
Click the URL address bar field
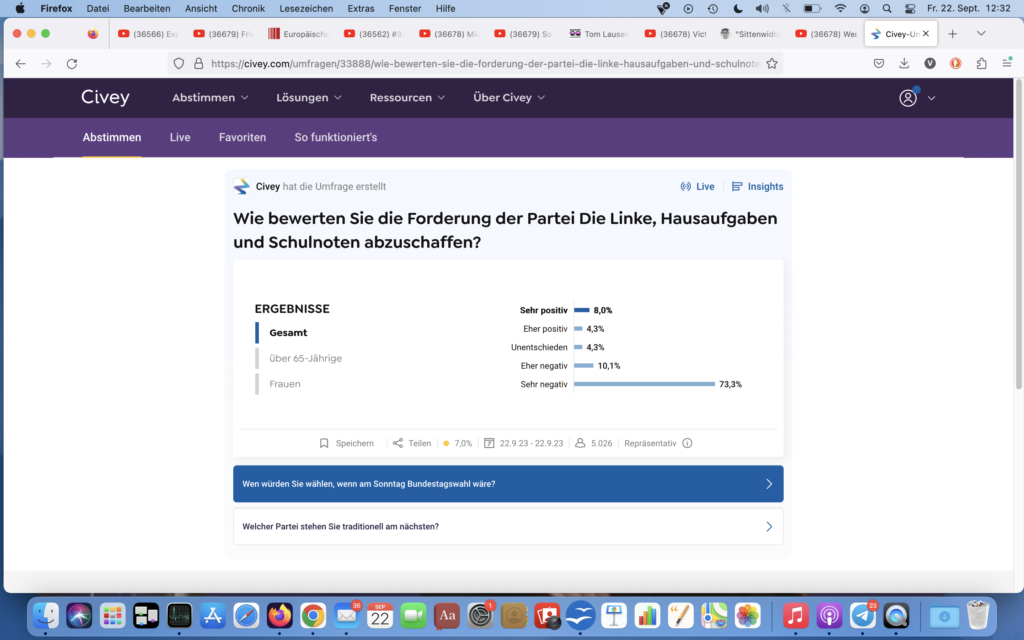coord(480,63)
